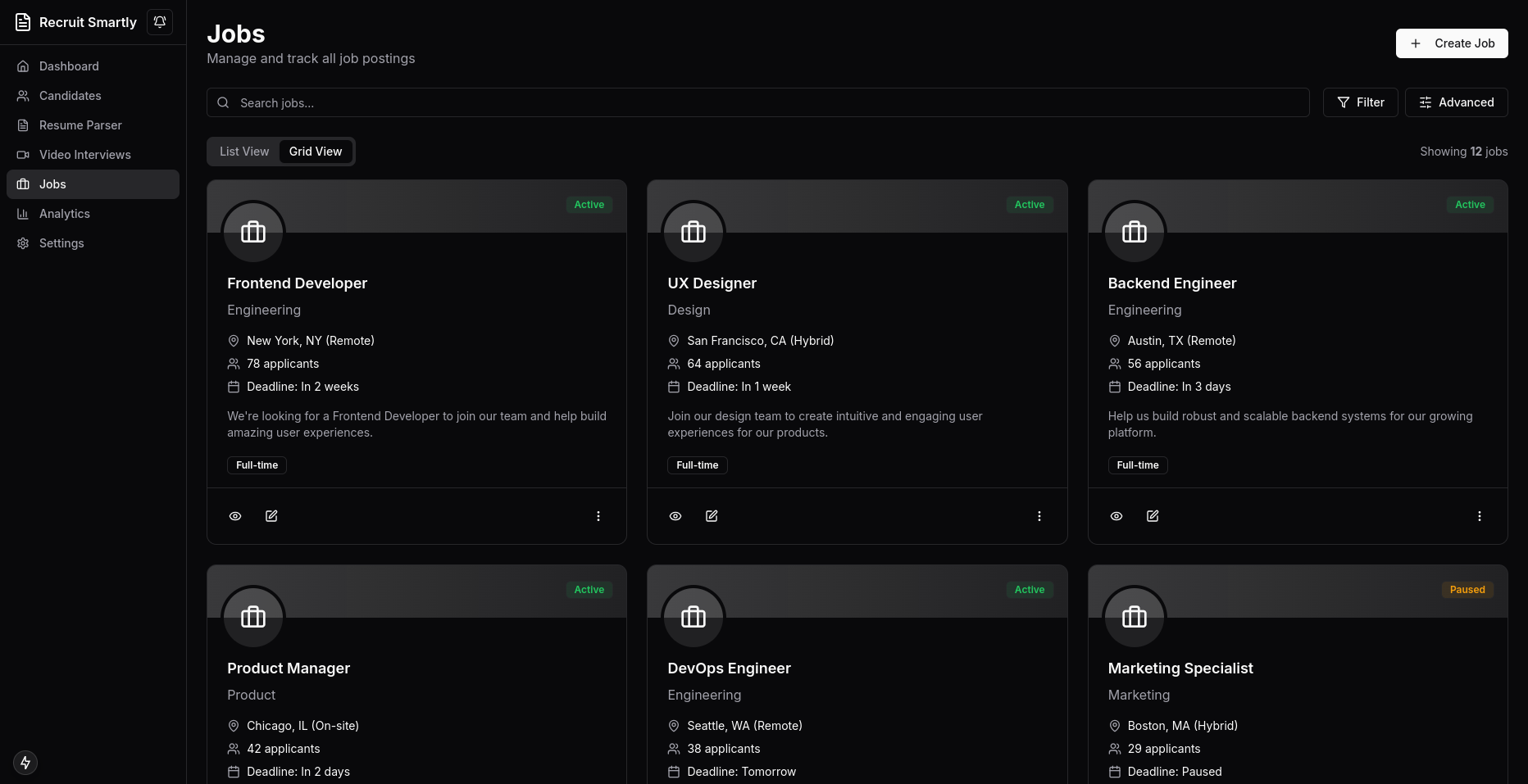Screen dimensions: 1528x784
Task: Click the Full-time tag on Backend Engineer
Action: pyautogui.click(x=1138, y=465)
